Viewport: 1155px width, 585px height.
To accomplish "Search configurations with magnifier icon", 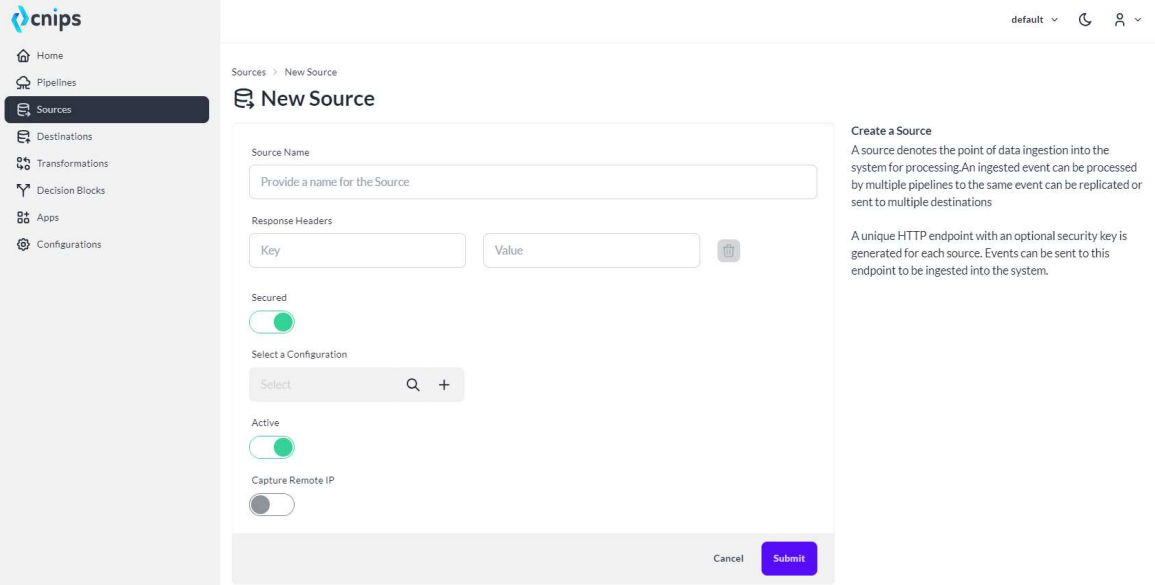I will coord(412,385).
